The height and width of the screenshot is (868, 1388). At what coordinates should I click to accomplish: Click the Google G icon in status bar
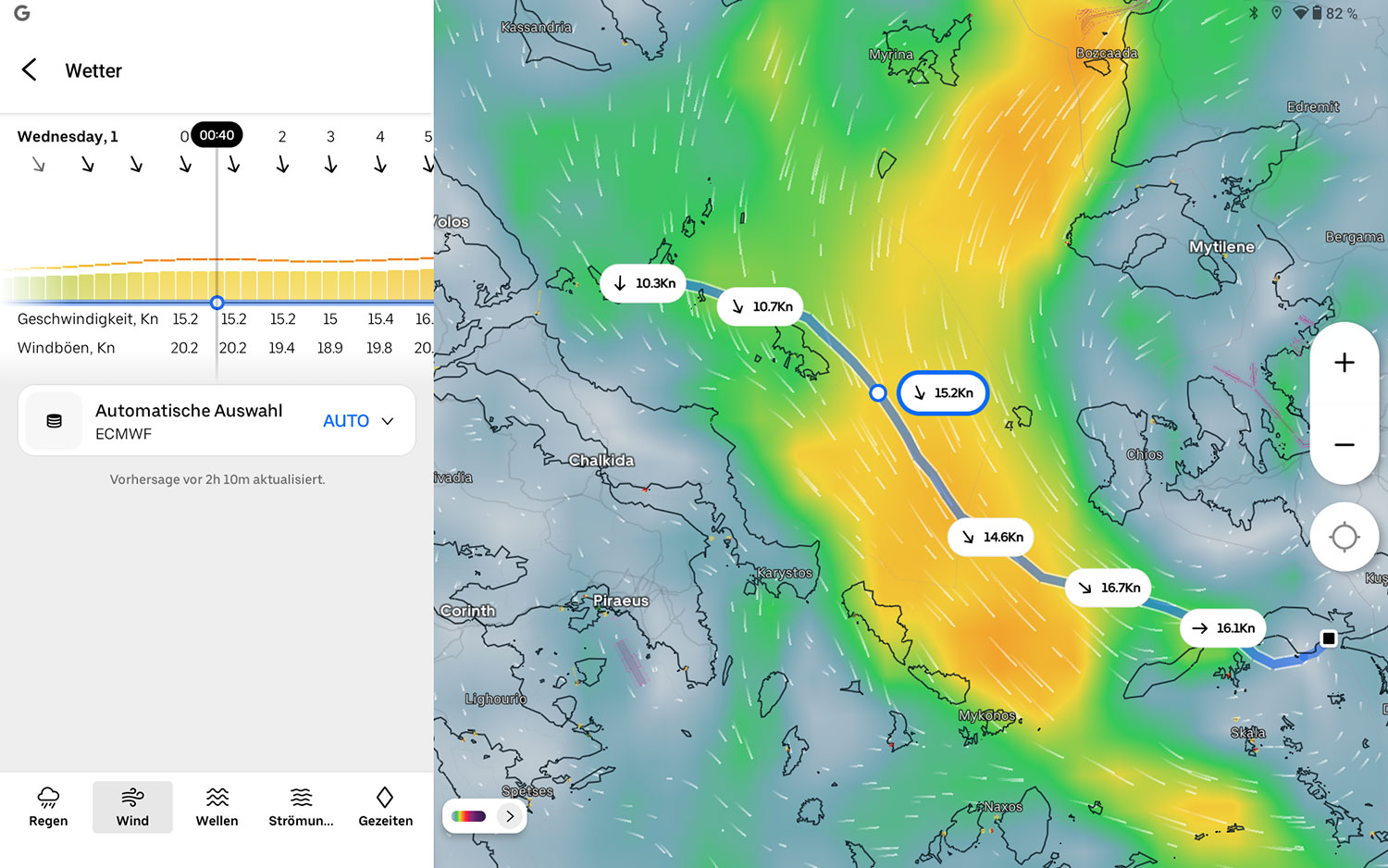click(22, 13)
